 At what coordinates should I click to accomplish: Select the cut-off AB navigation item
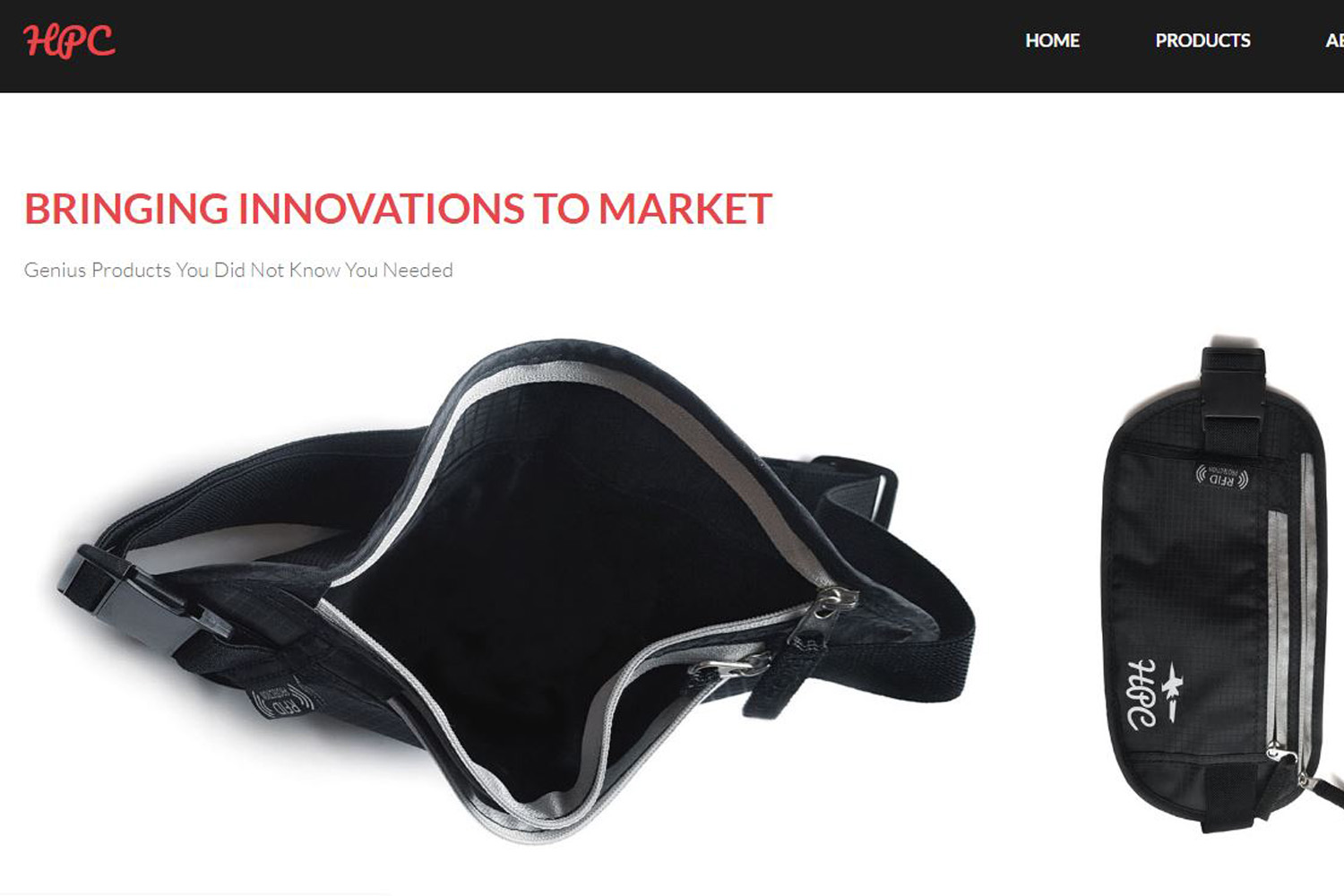1334,40
